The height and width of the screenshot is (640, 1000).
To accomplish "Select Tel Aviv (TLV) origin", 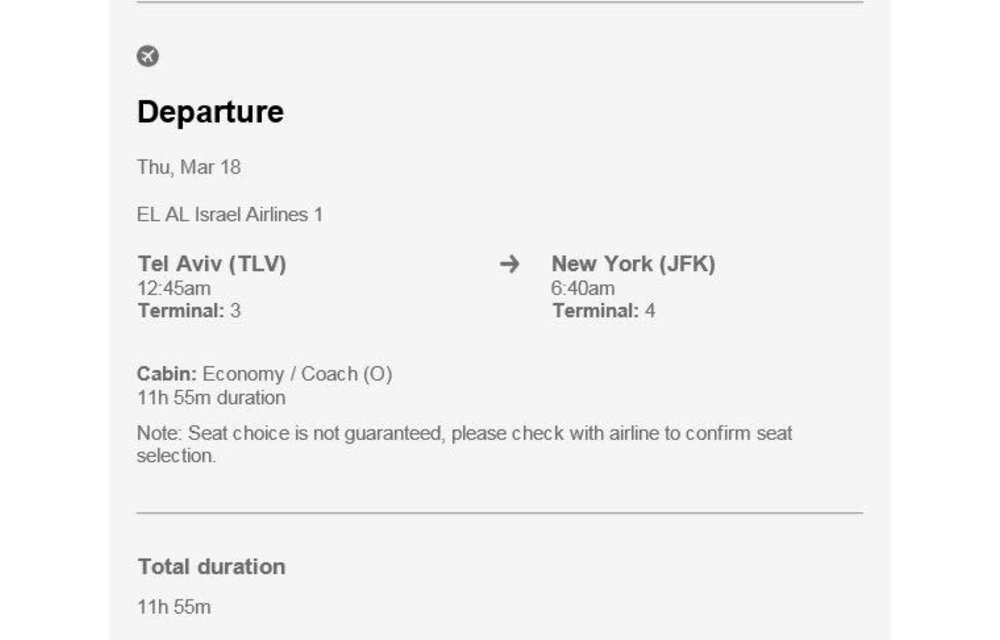I will (x=212, y=264).
